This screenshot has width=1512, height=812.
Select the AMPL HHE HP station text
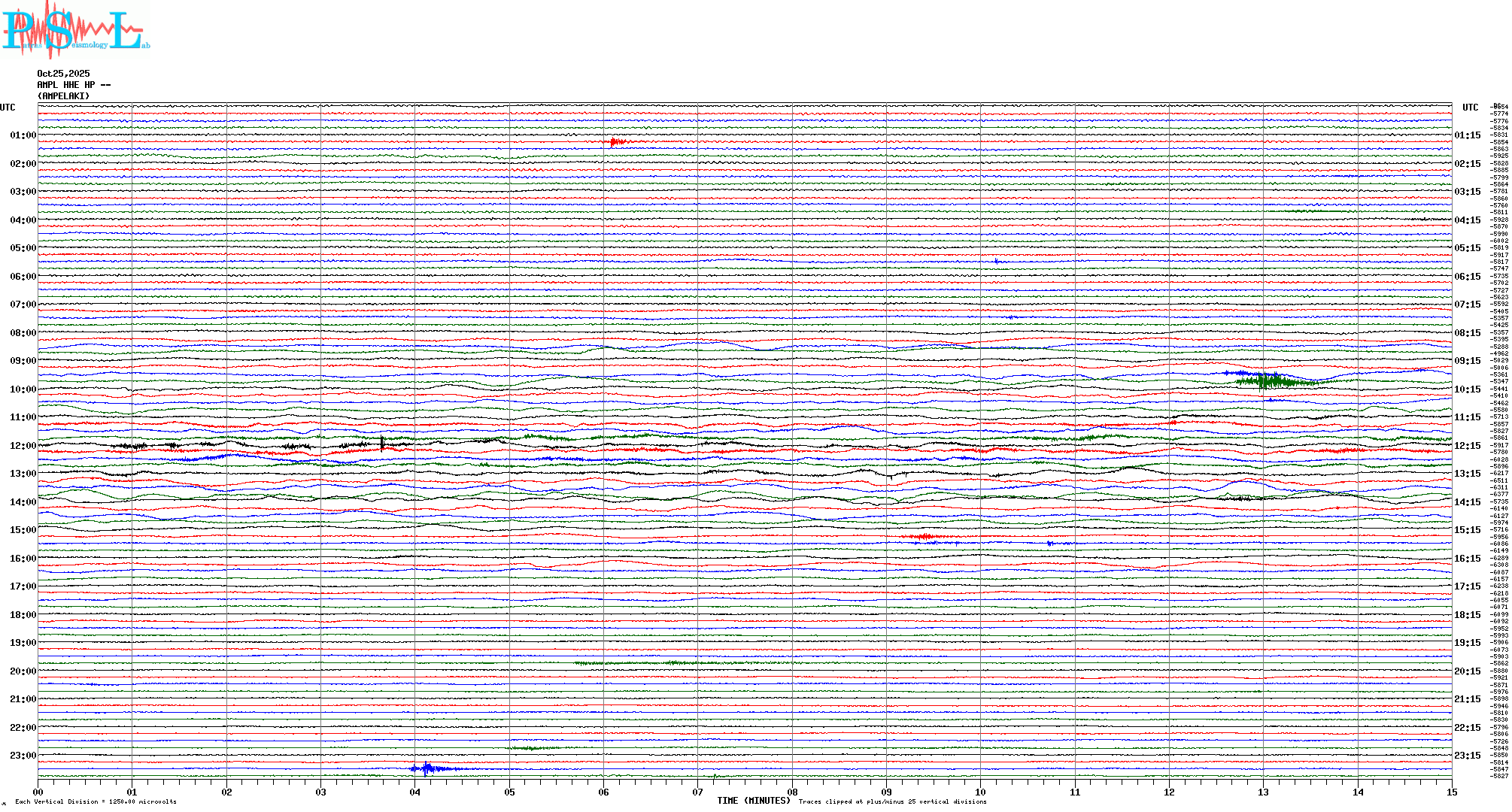(x=73, y=85)
